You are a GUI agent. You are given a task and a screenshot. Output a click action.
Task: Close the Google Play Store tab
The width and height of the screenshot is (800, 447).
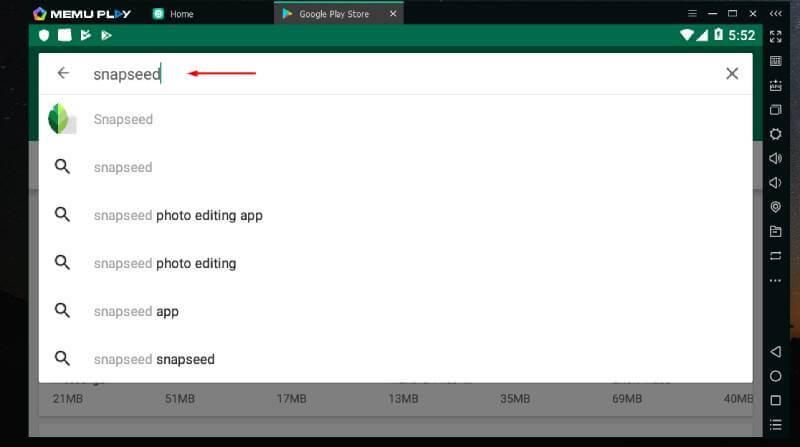coord(393,14)
